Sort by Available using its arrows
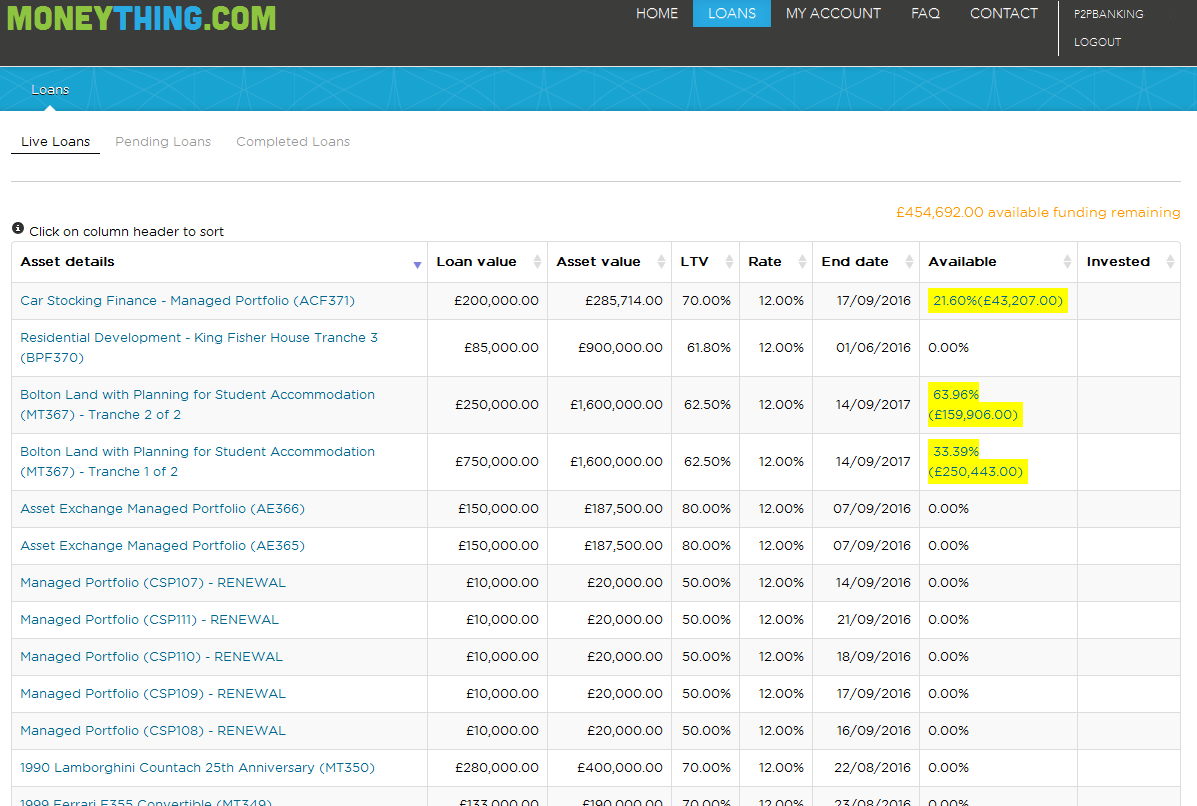Viewport: 1197px width, 806px height. click(x=1066, y=262)
